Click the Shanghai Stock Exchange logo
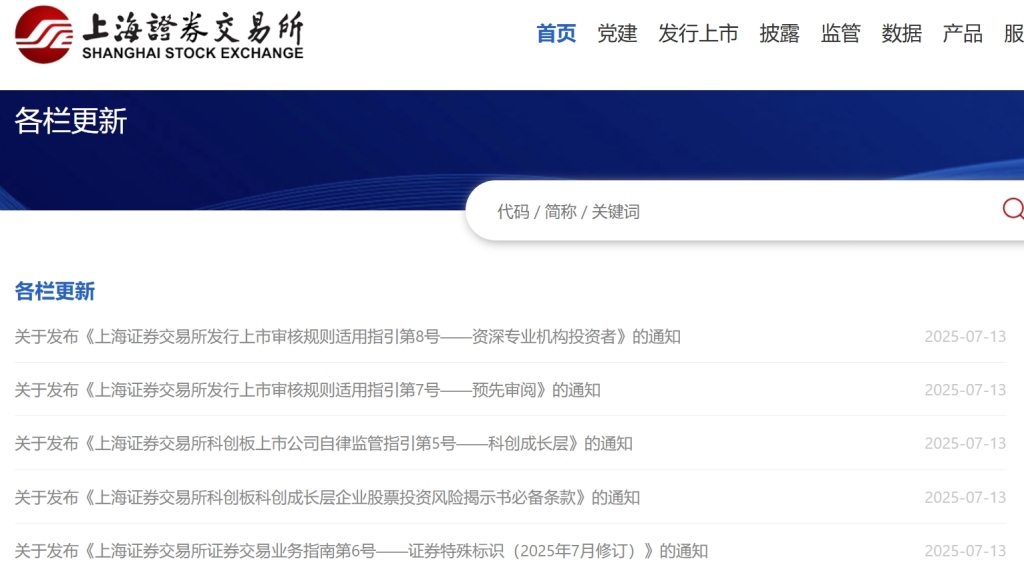This screenshot has height=575, width=1024. pyautogui.click(x=159, y=35)
